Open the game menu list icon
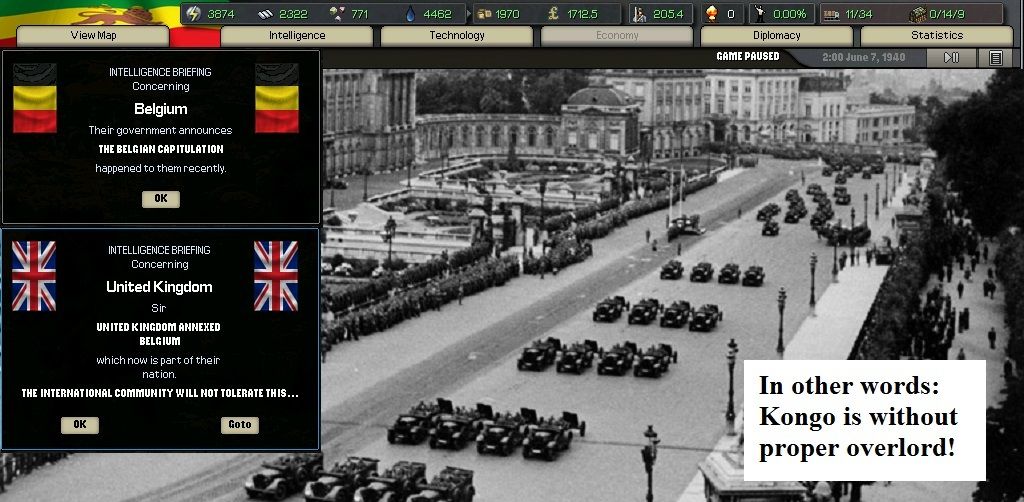This screenshot has width=1024, height=502. pyautogui.click(x=995, y=58)
